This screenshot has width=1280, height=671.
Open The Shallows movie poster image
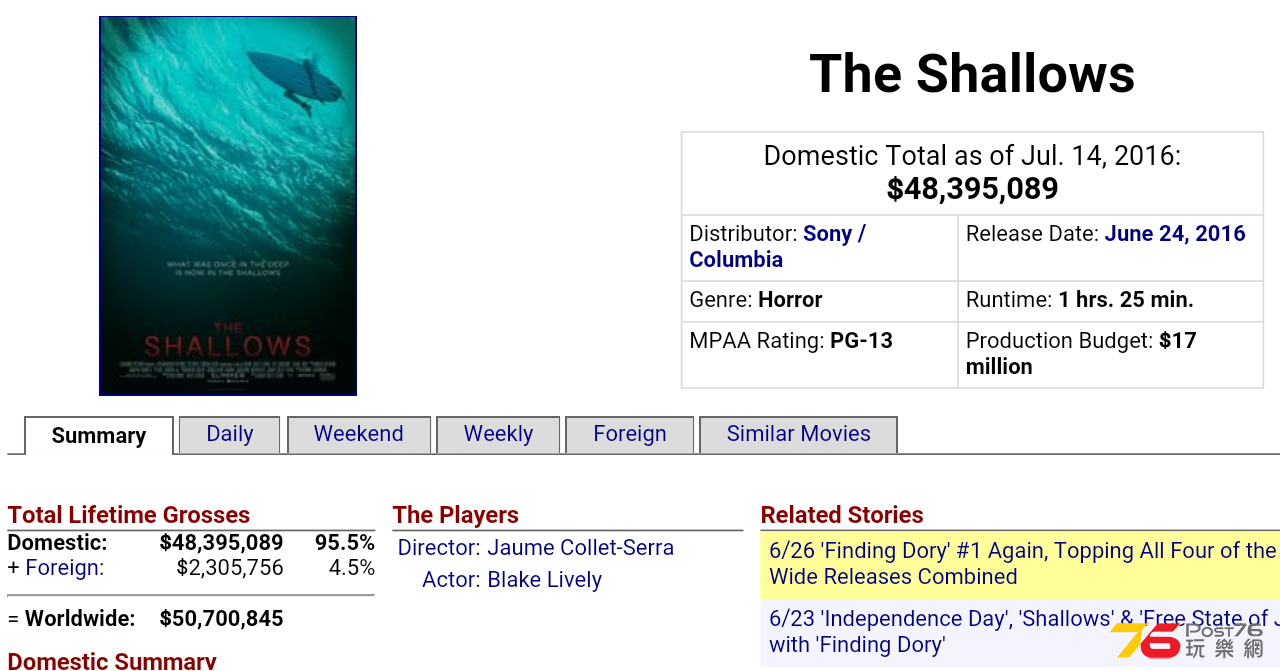point(228,206)
